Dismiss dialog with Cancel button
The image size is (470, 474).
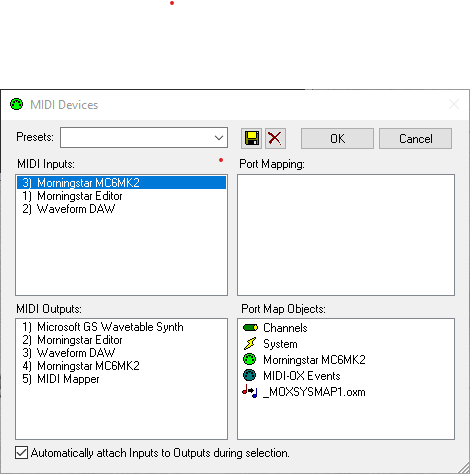pyautogui.click(x=415, y=138)
